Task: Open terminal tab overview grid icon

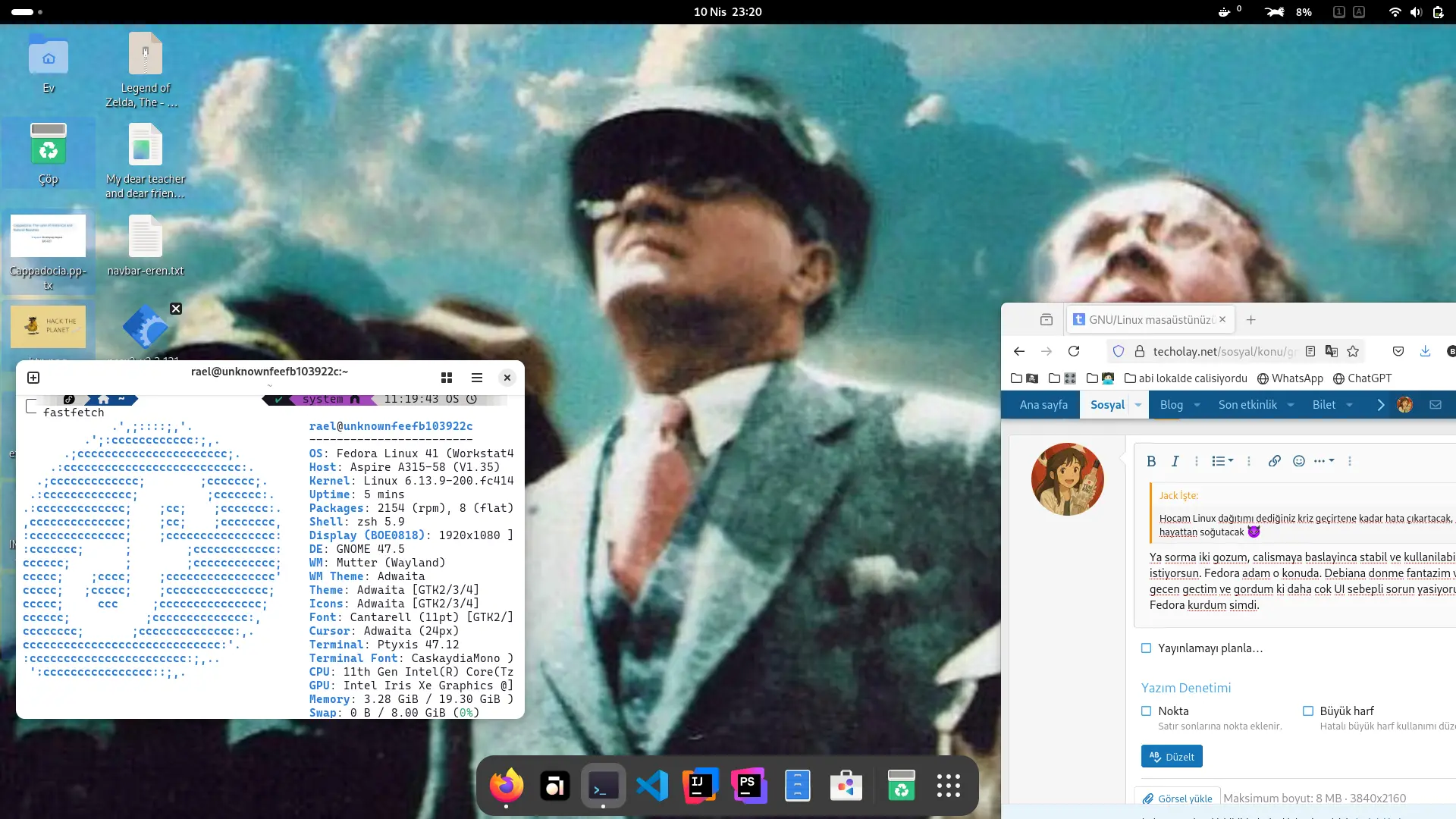Action: [x=447, y=378]
